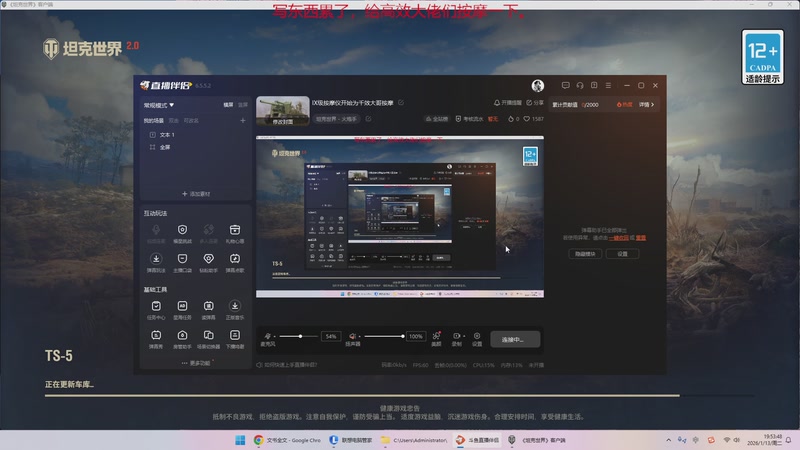Click the 重置 link in right panel

641,238
